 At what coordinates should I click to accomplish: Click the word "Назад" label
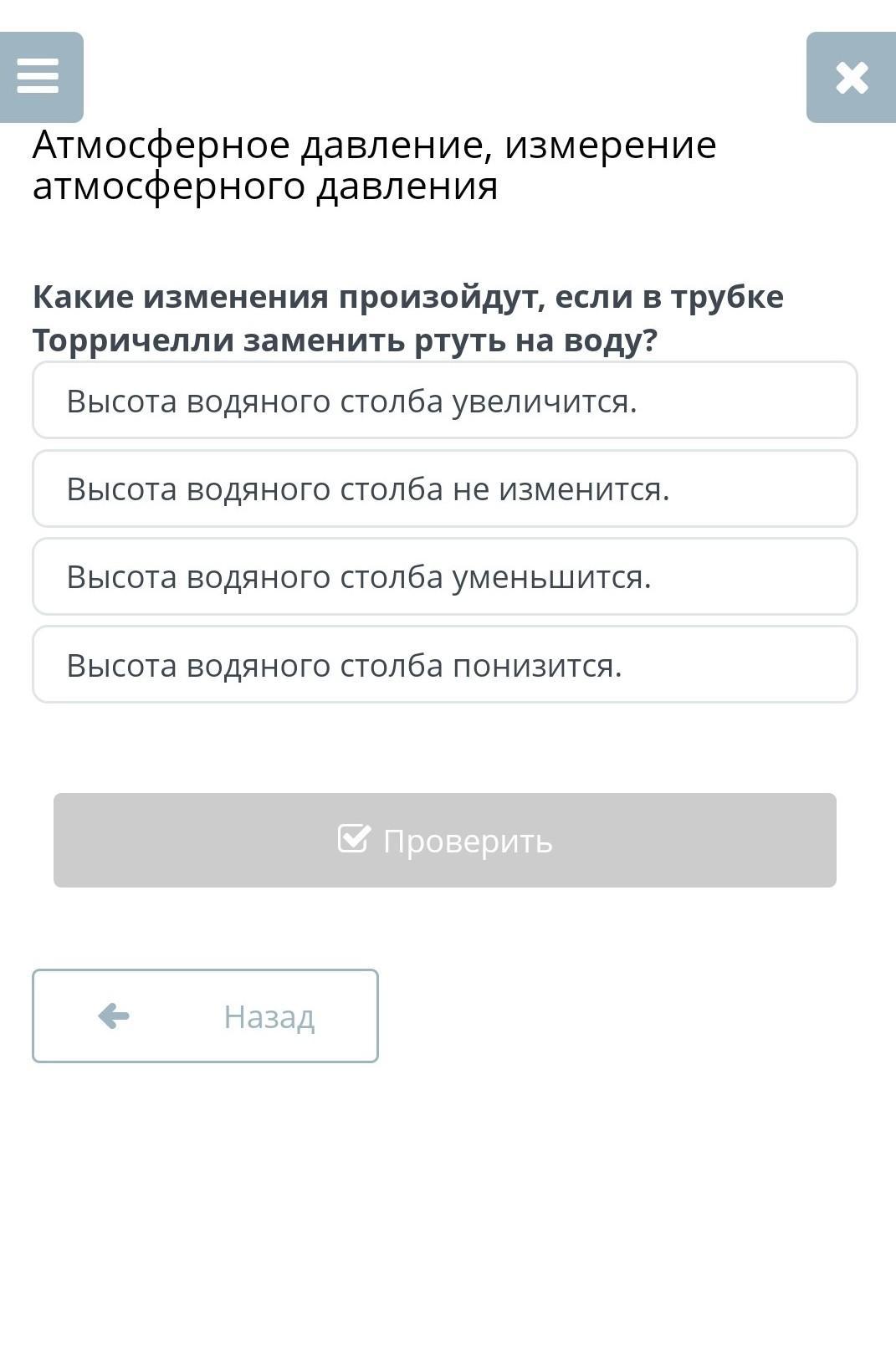pyautogui.click(x=269, y=1017)
